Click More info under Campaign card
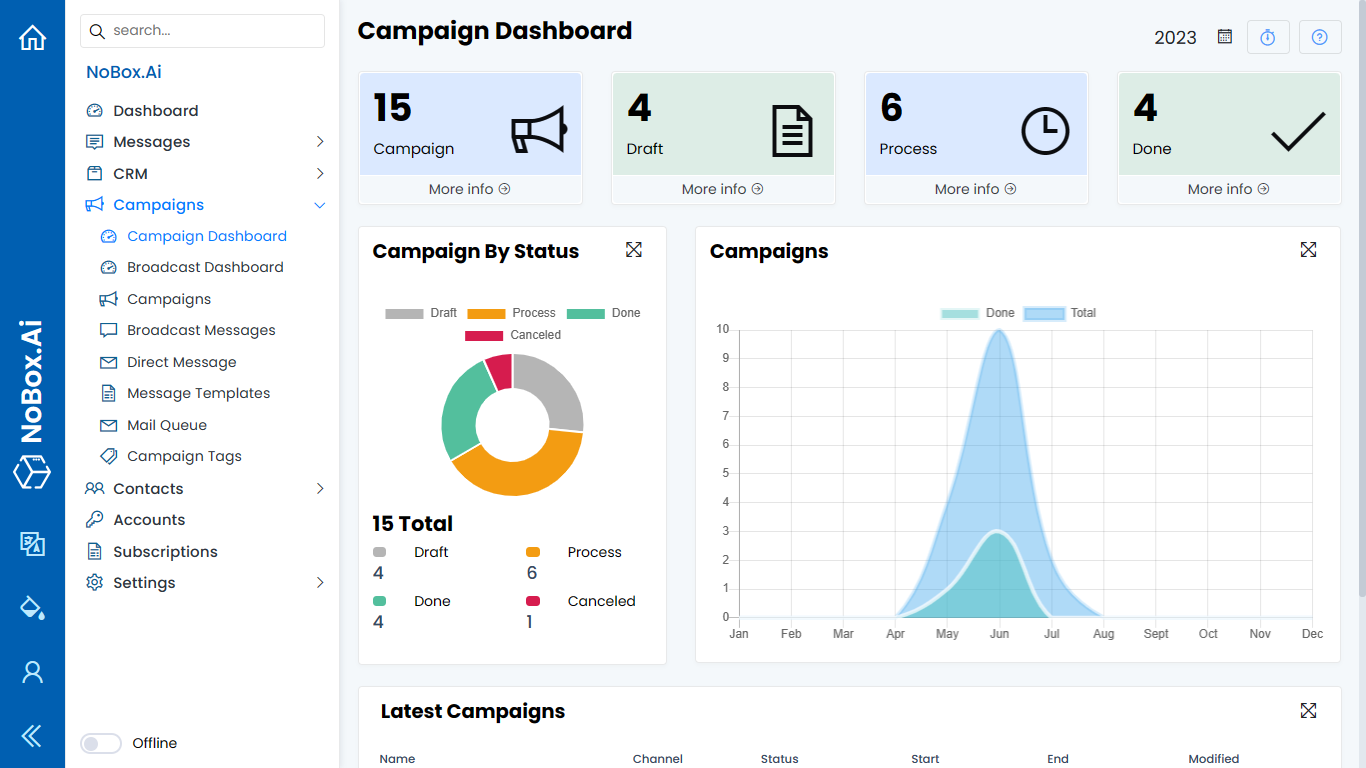This screenshot has width=1366, height=768. 469,189
